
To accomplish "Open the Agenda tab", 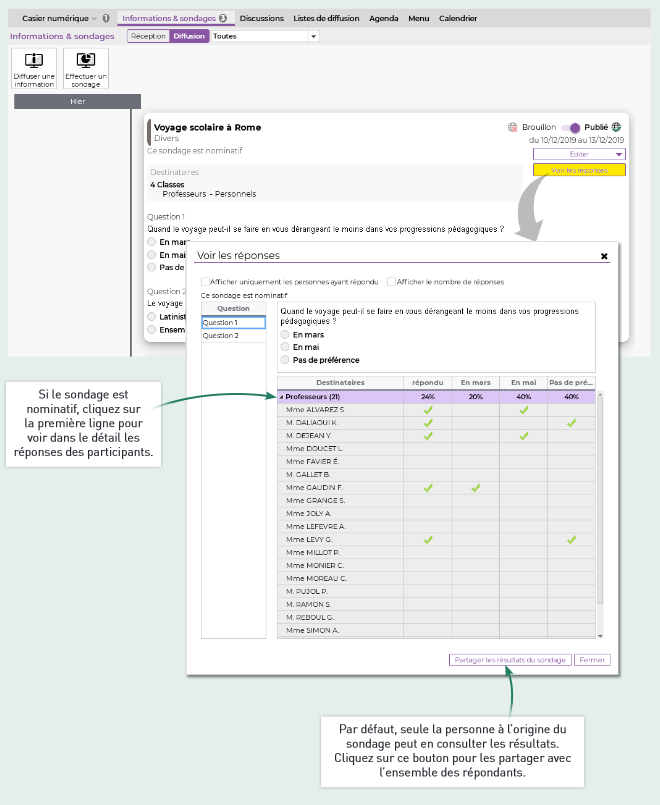I will pos(383,18).
